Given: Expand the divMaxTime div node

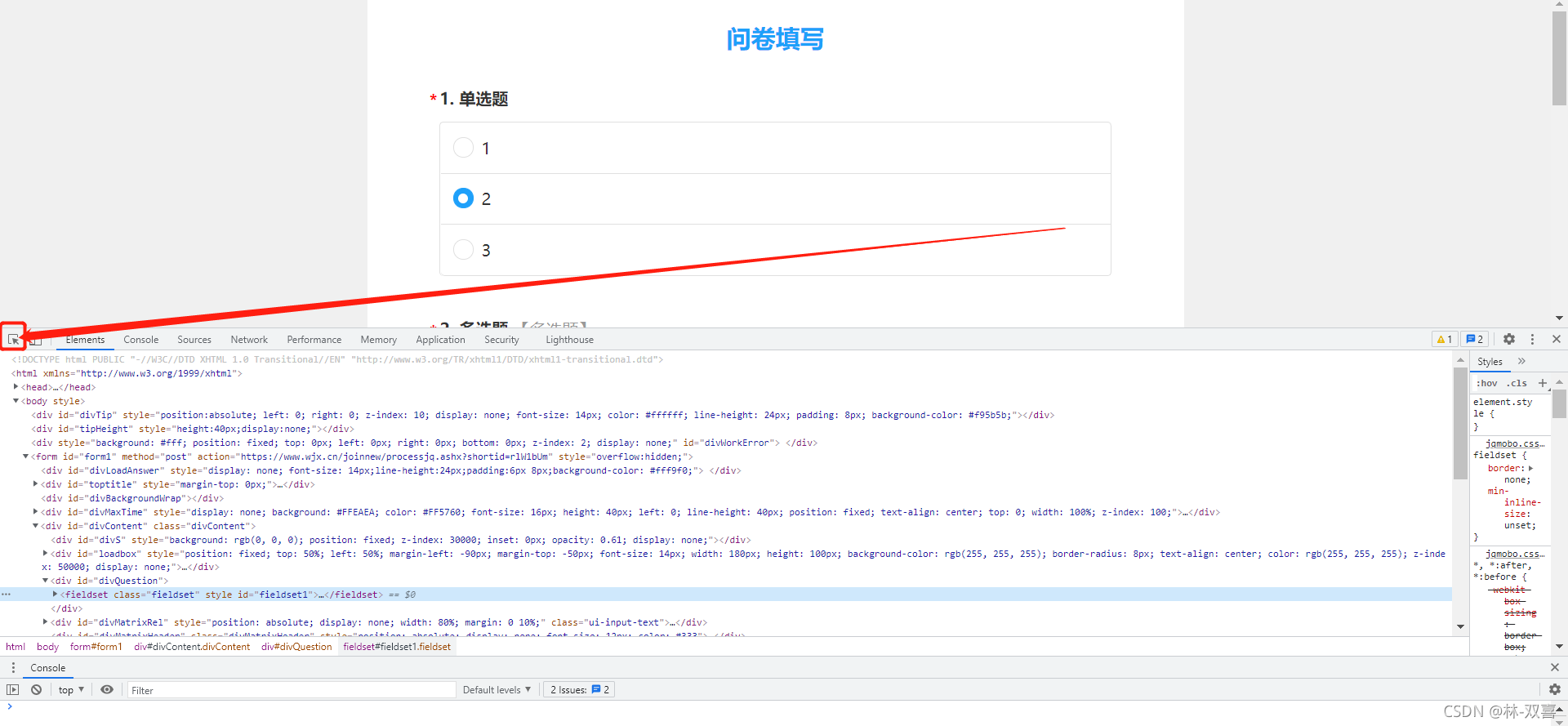Looking at the screenshot, I should (x=35, y=512).
